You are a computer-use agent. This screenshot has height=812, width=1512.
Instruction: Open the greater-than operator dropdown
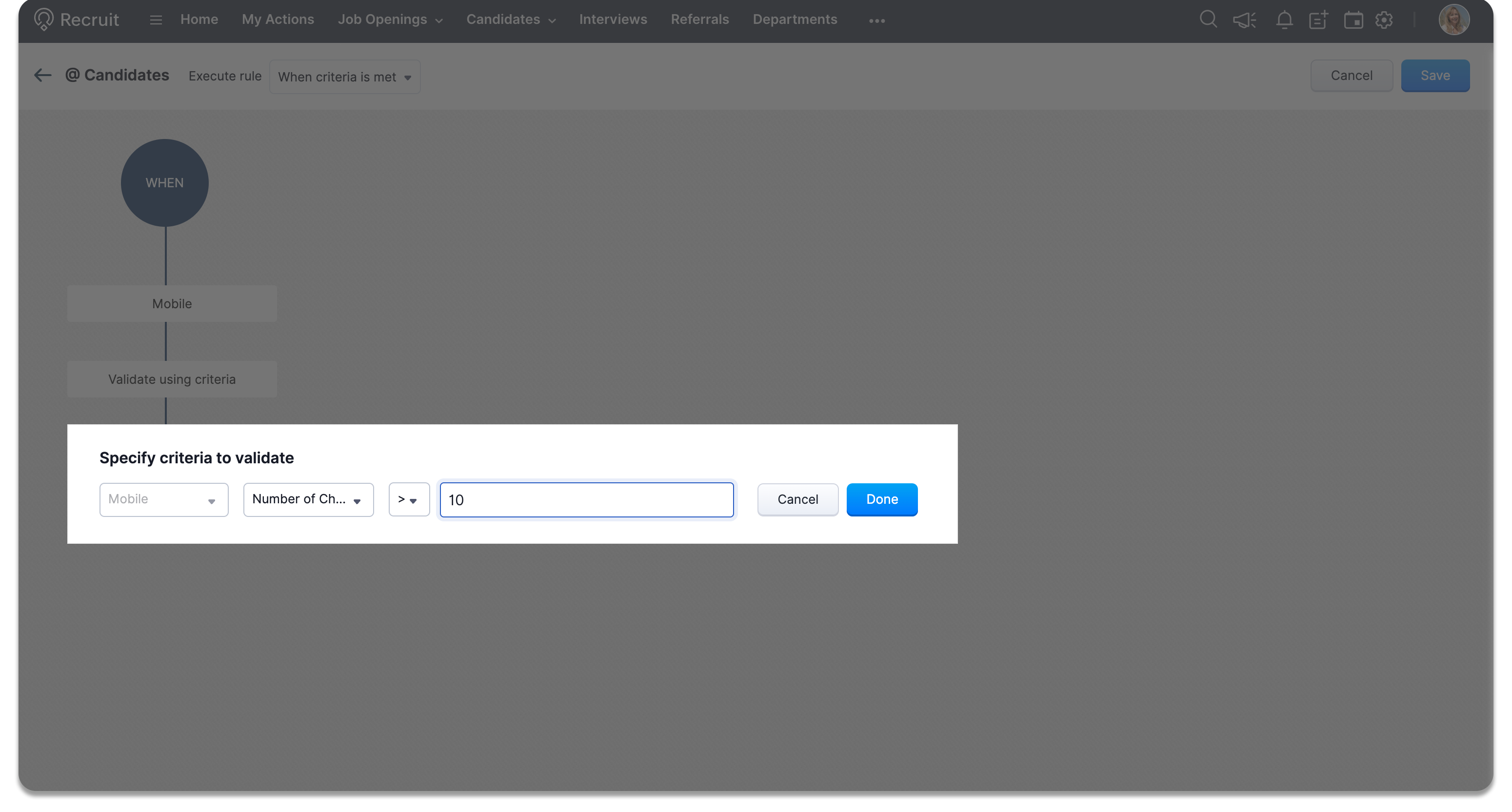(409, 499)
